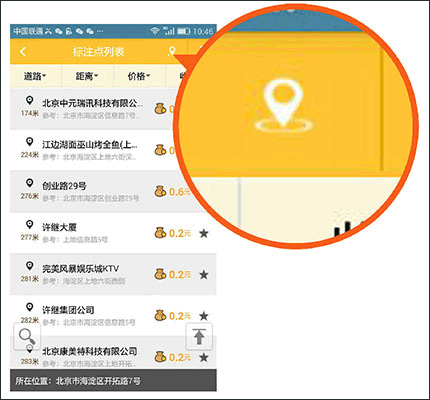Open map pin view from header
The height and width of the screenshot is (400, 430).
point(172,51)
